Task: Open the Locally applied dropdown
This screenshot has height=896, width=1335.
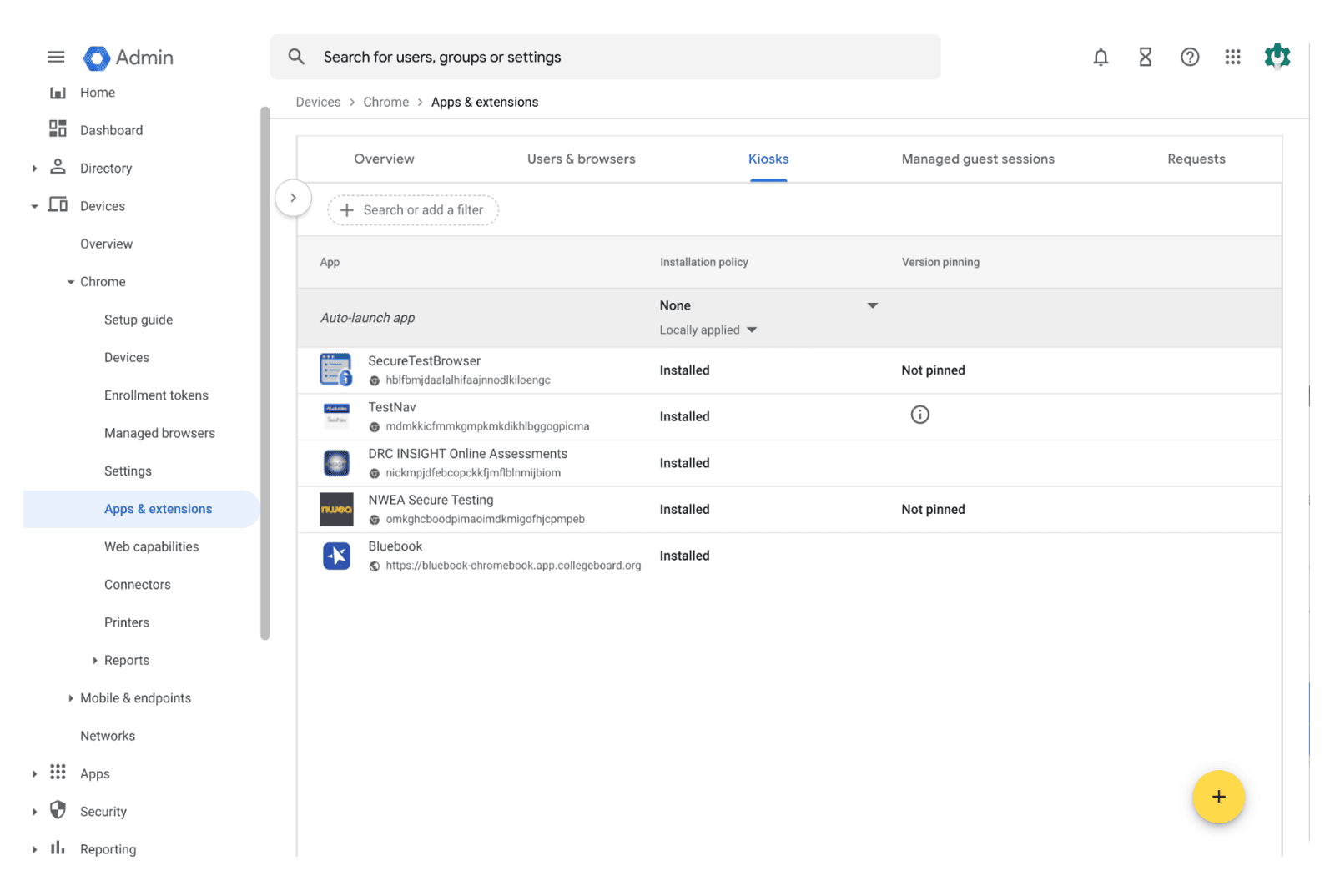Action: tap(708, 330)
